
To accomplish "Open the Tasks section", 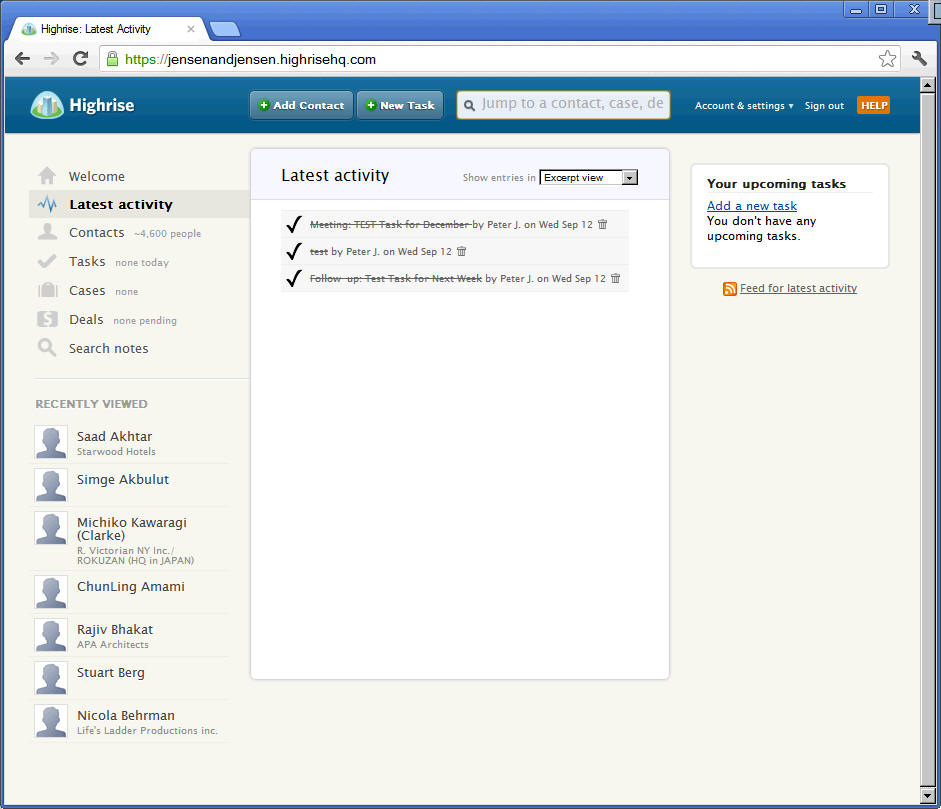I will (87, 262).
